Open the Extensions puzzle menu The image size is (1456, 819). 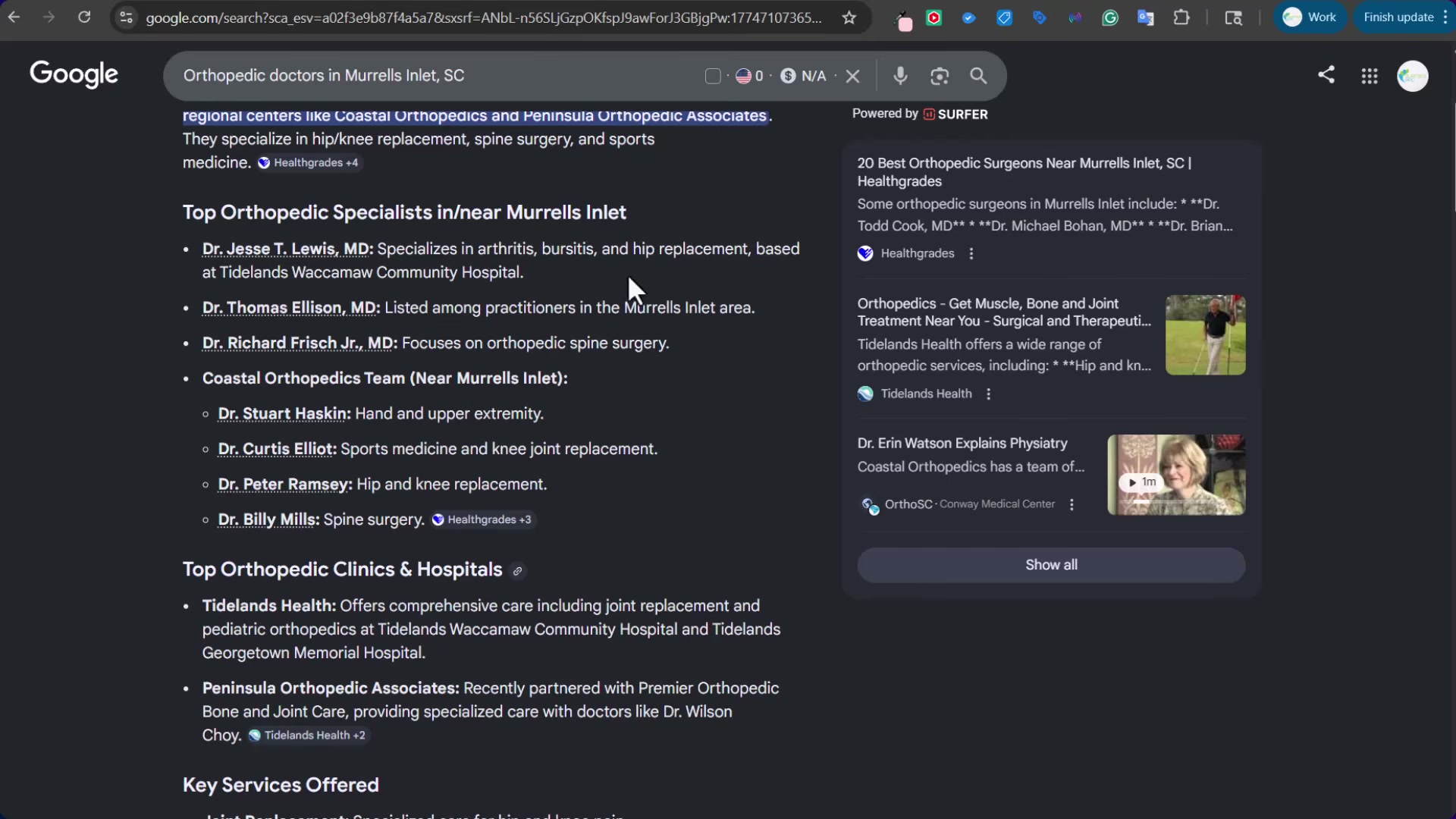[1181, 17]
